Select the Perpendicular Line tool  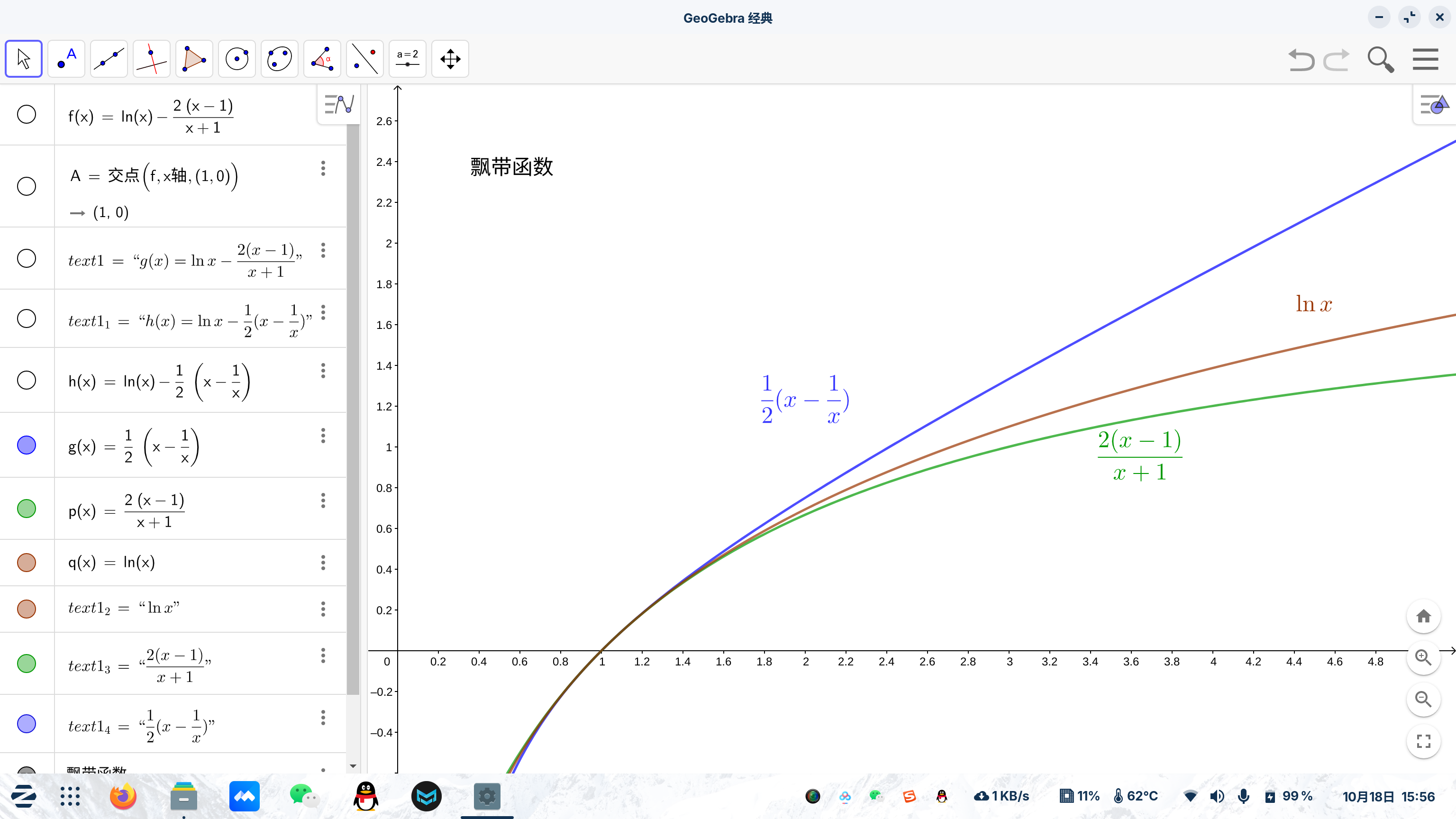(x=152, y=59)
